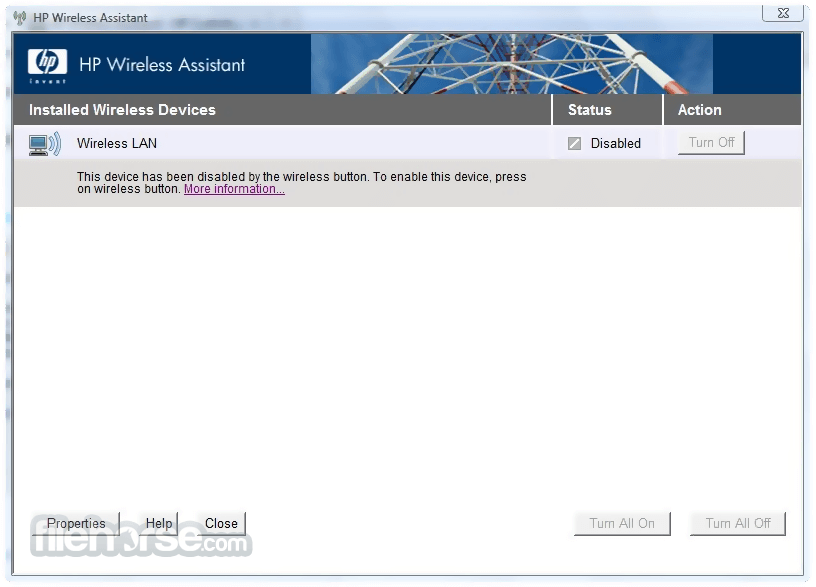This screenshot has height=587, width=816.
Task: Click the HP Wireless Assistant banner title
Action: (x=162, y=65)
